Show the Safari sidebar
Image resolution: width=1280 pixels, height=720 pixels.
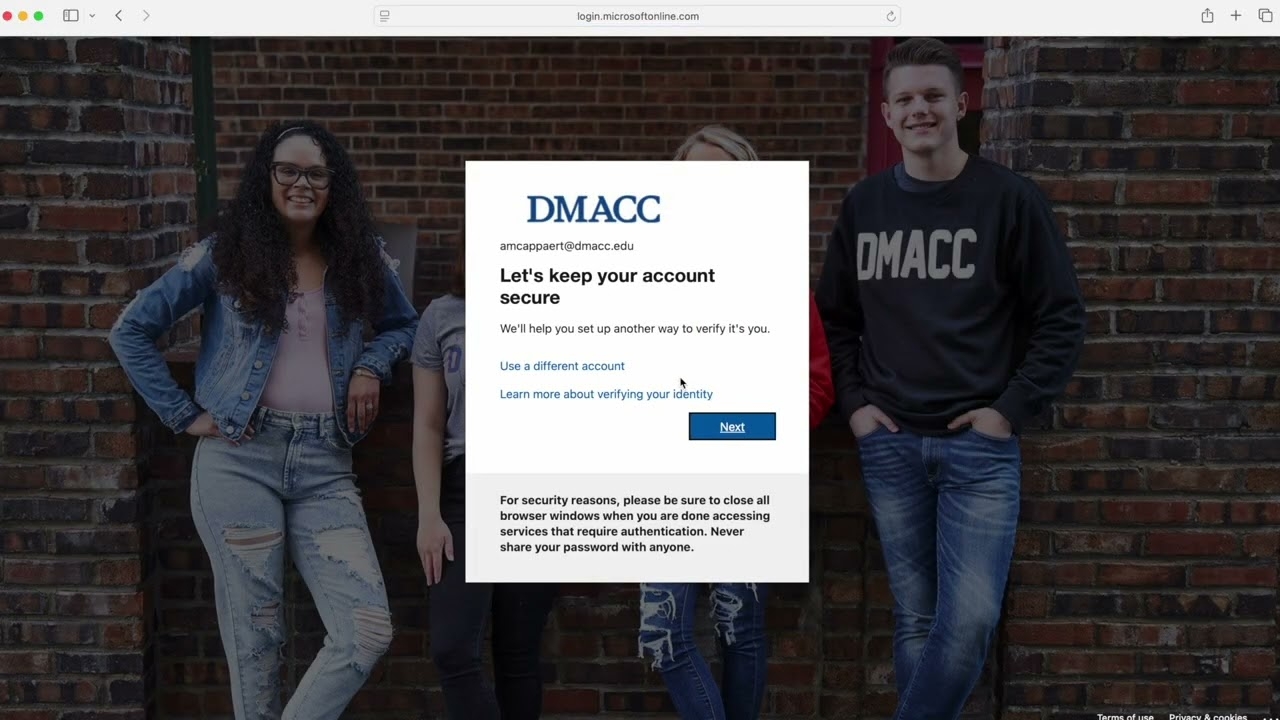click(x=71, y=16)
